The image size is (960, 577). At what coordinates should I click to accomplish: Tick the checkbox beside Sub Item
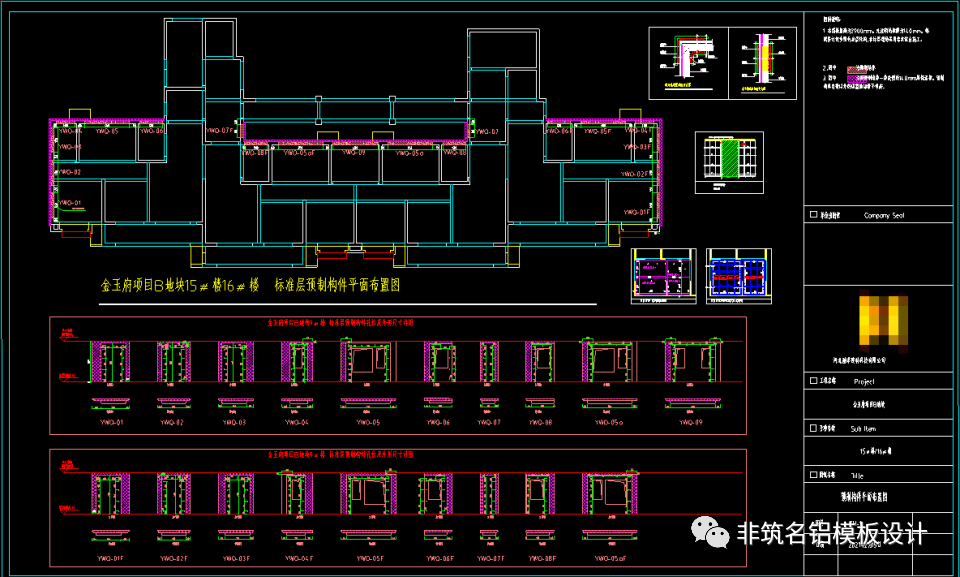point(814,428)
